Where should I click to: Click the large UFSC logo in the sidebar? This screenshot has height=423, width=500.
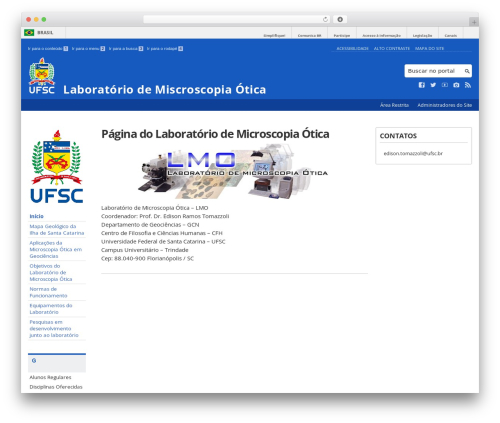pyautogui.click(x=57, y=167)
